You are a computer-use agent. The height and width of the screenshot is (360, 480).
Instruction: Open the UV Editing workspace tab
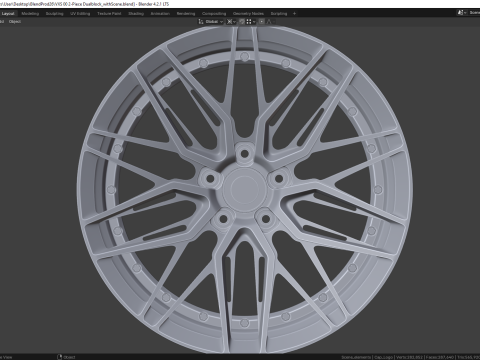click(80, 14)
